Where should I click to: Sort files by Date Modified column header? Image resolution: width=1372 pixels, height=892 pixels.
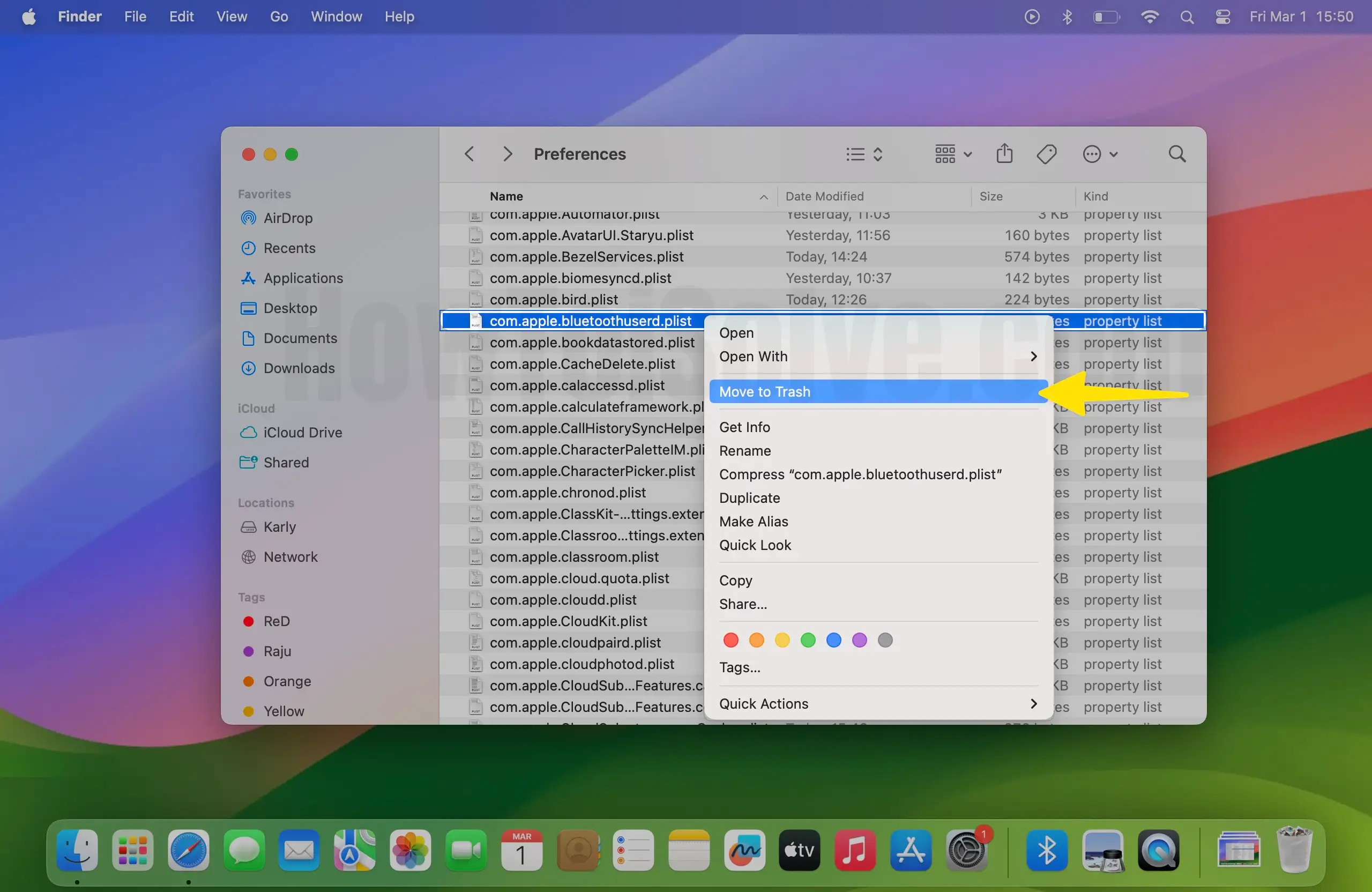click(824, 196)
